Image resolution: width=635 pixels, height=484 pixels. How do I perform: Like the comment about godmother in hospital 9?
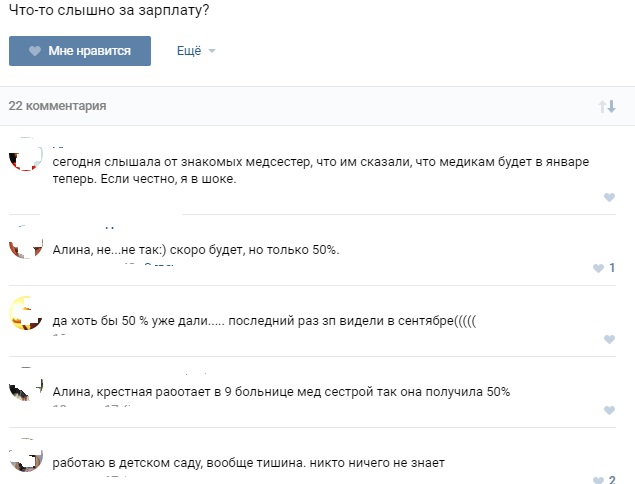click(609, 410)
